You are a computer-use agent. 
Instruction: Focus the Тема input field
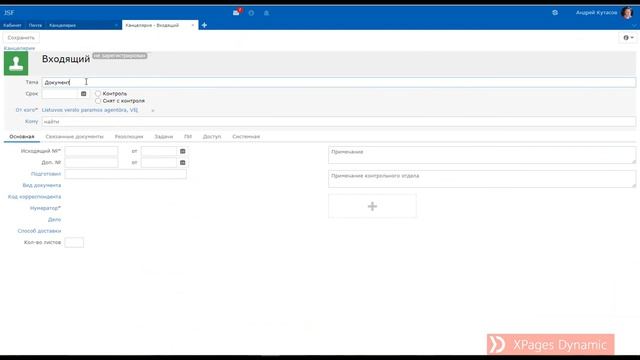(x=339, y=82)
